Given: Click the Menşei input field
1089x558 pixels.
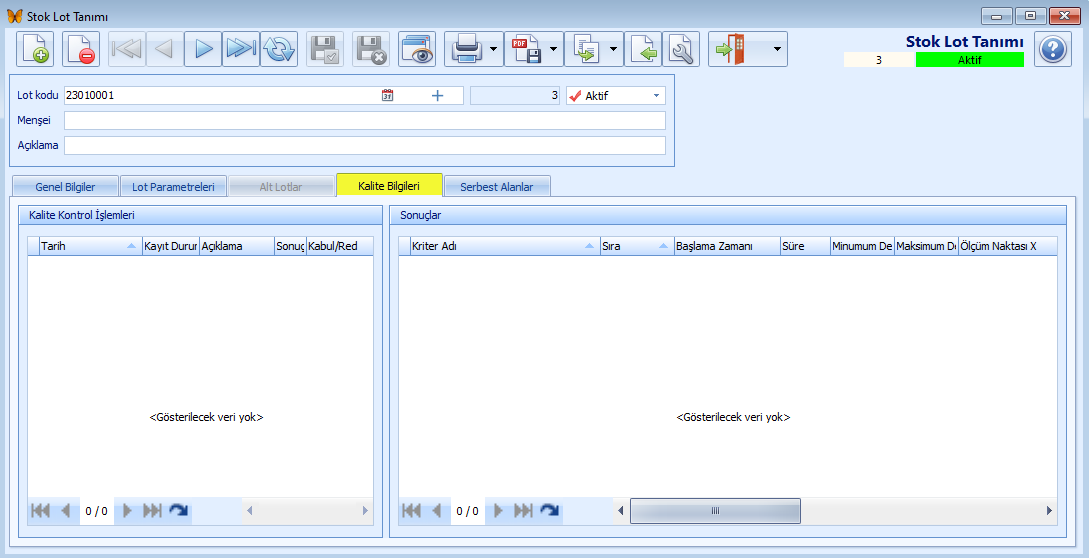Looking at the screenshot, I should (365, 121).
